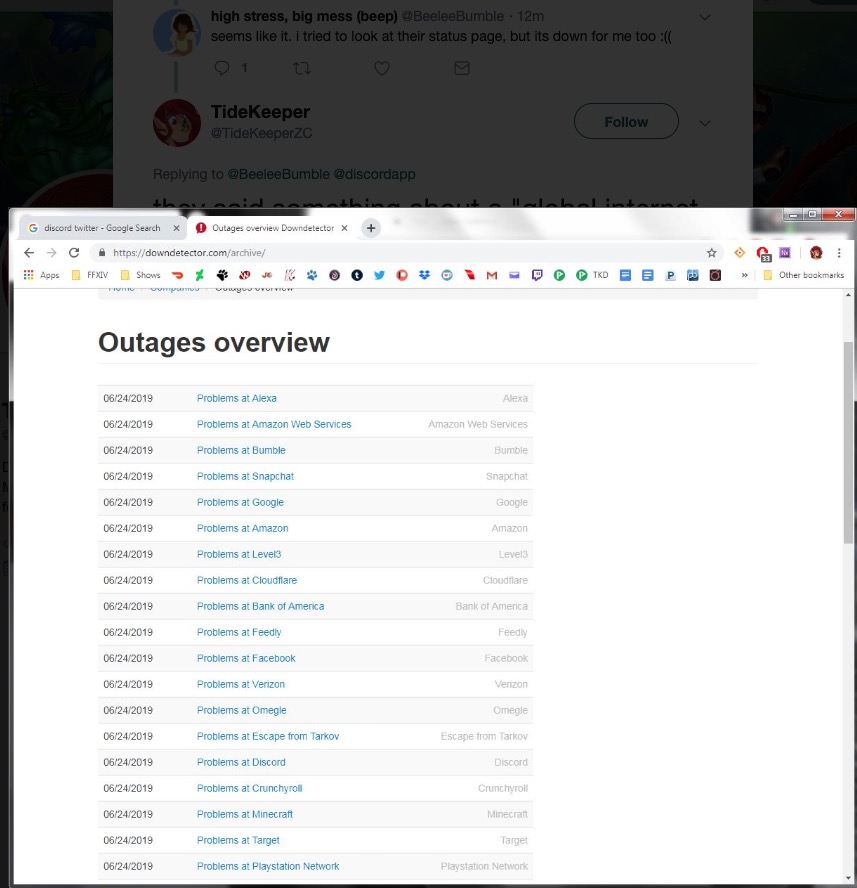Viewport: 857px width, 888px height.
Task: Go back with the browser back arrow
Action: coord(29,253)
